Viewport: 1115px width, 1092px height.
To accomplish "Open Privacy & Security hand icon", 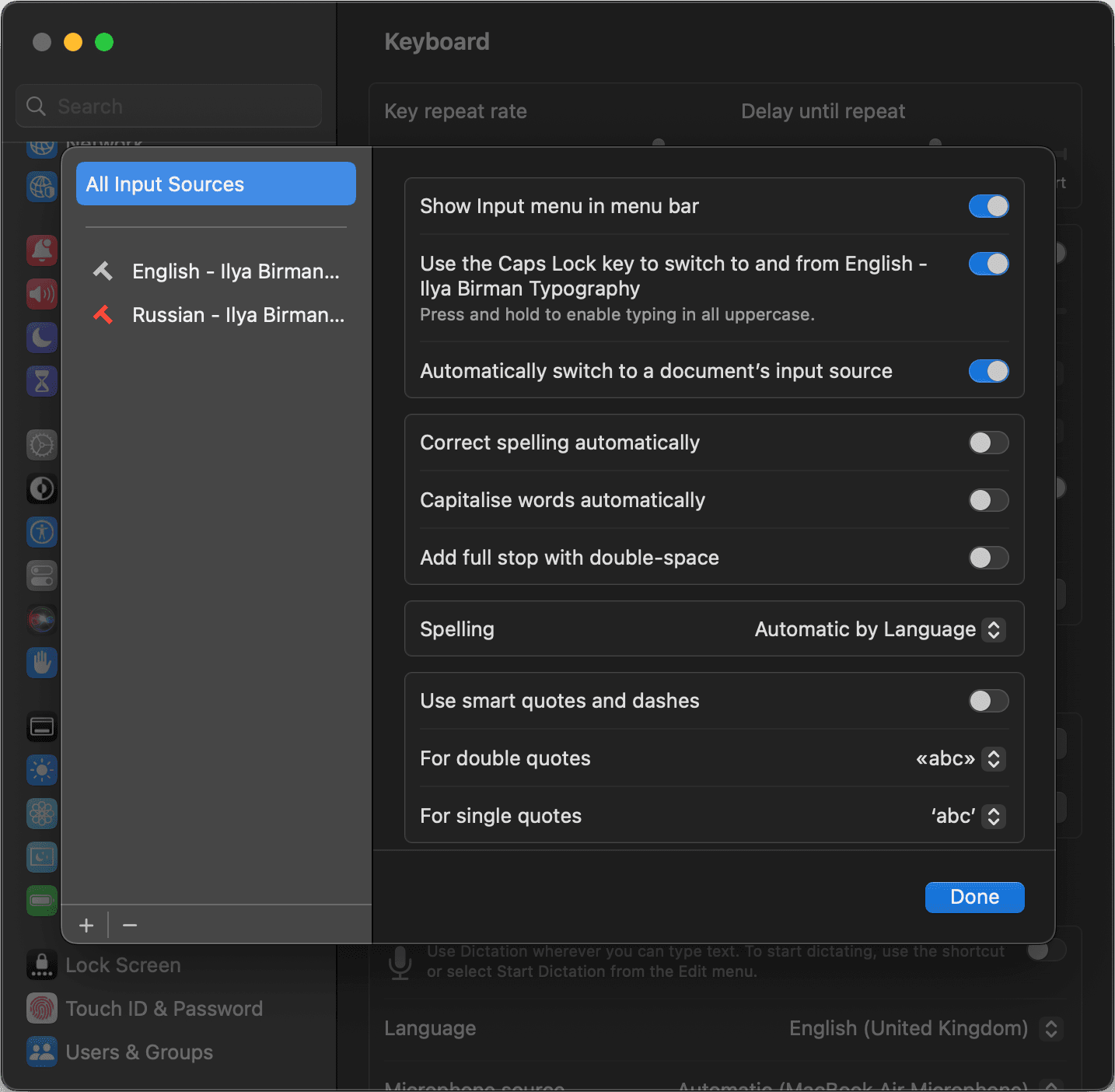I will click(x=42, y=663).
